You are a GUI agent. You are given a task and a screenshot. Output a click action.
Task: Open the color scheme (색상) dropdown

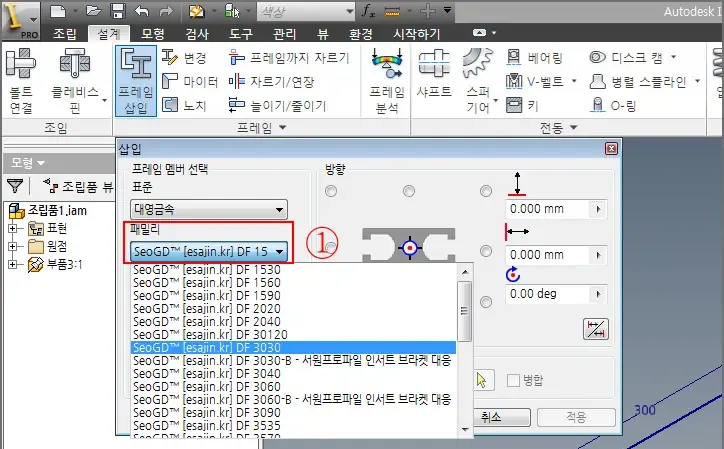[306, 11]
